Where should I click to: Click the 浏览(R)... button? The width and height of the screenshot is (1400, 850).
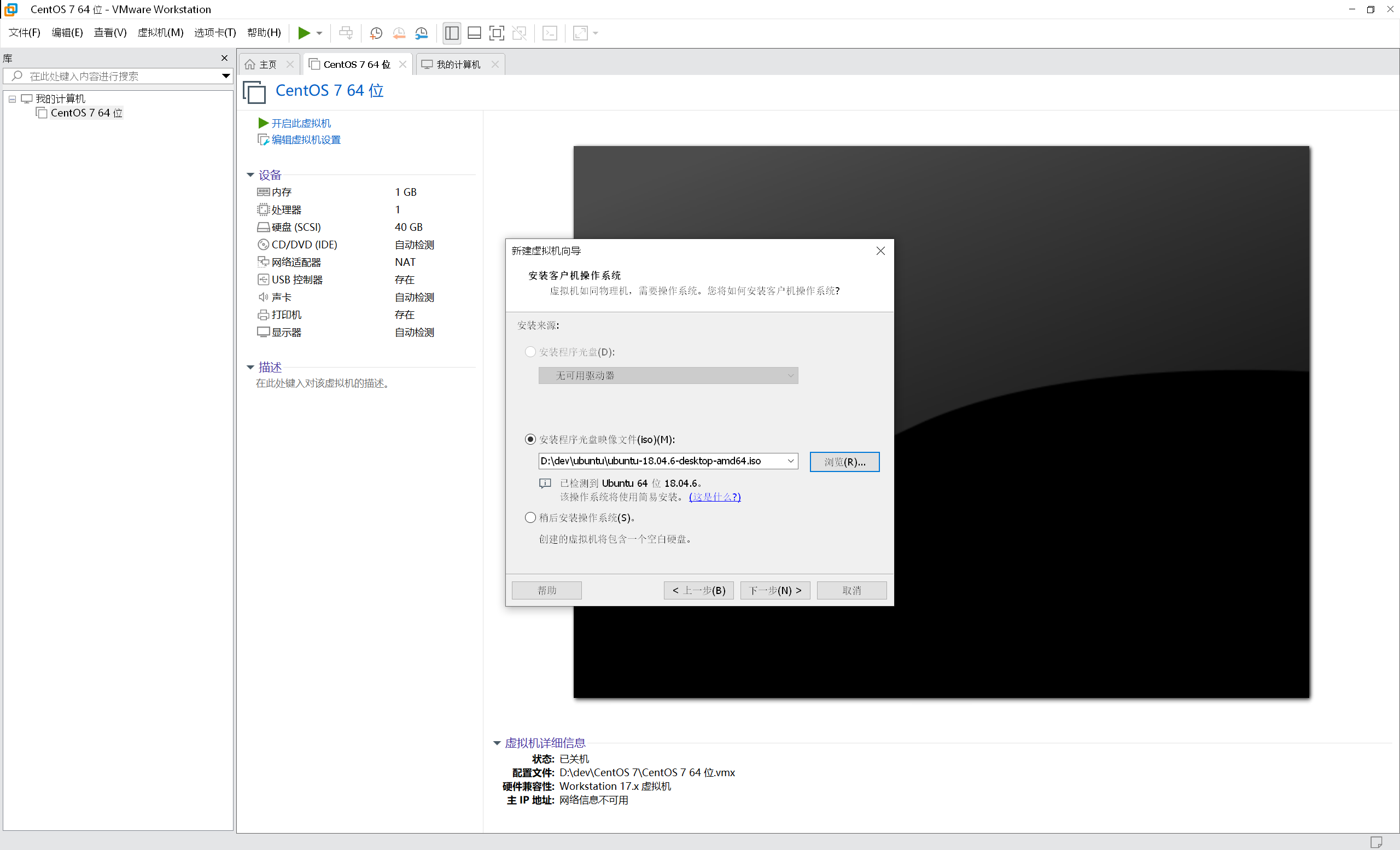(x=844, y=462)
